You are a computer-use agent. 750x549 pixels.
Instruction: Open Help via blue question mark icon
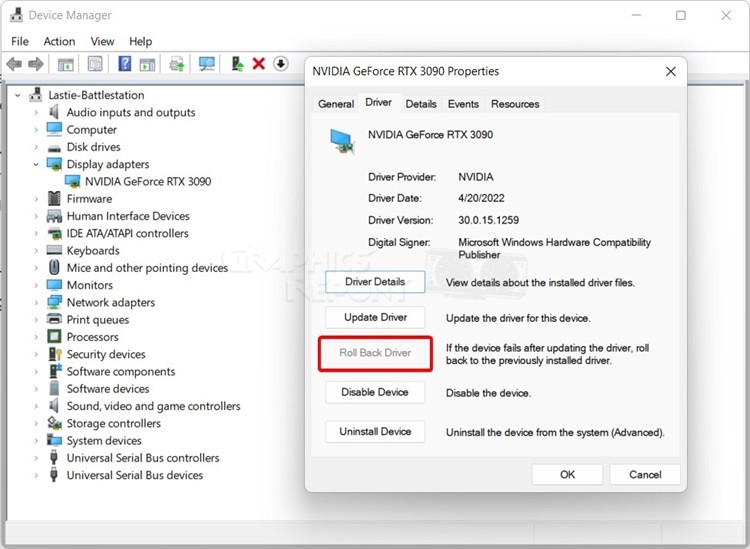(x=124, y=64)
